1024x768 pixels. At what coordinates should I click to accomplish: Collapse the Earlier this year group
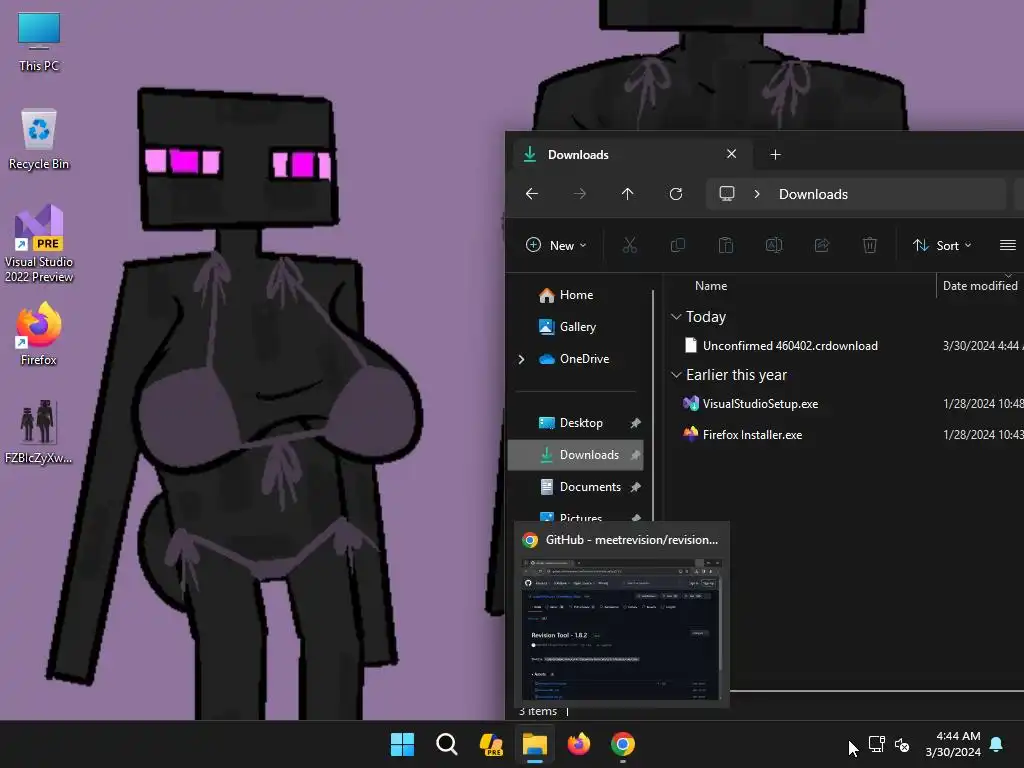pyautogui.click(x=676, y=375)
